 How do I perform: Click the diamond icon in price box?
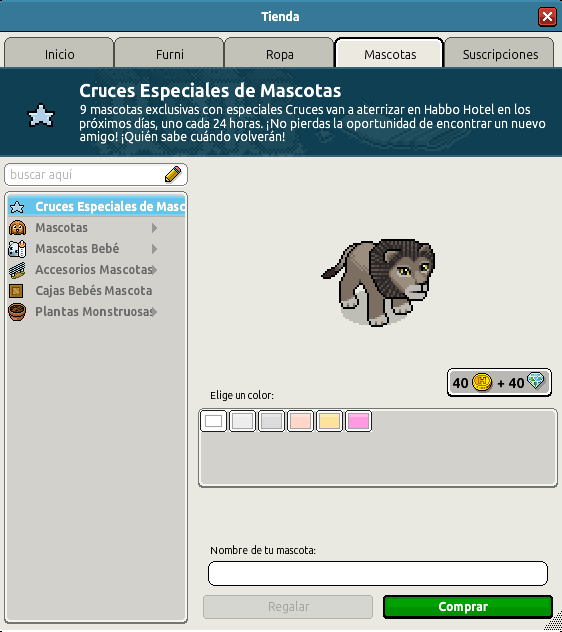pyautogui.click(x=536, y=380)
